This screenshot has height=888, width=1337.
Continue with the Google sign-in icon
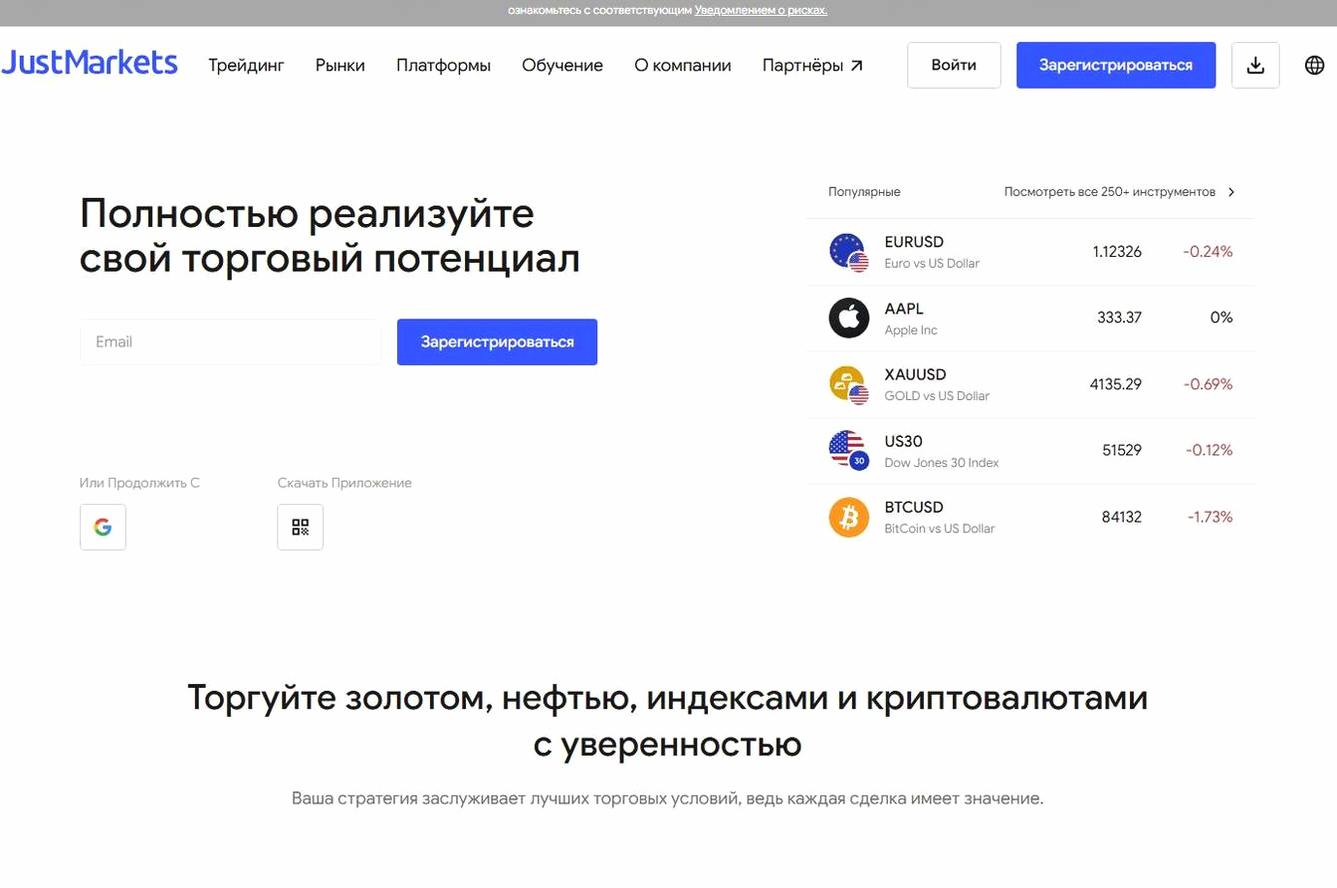[x=103, y=527]
